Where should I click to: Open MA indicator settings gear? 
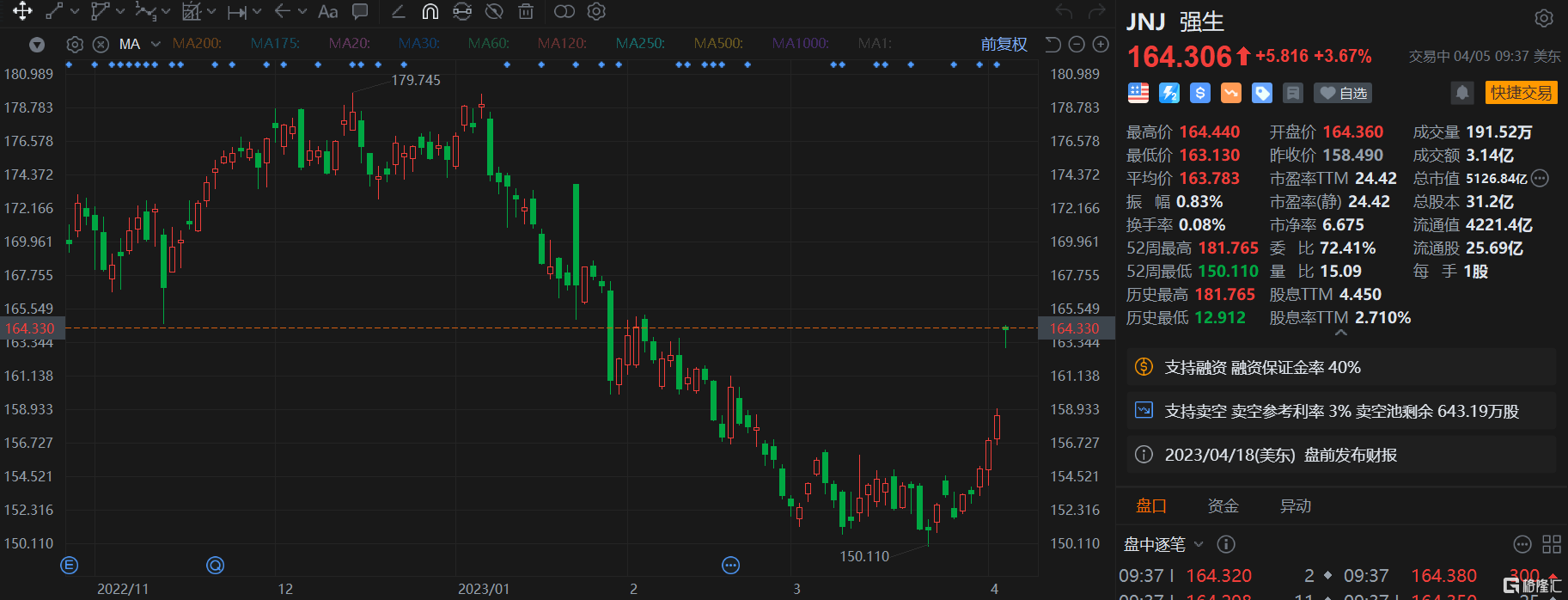(x=75, y=44)
